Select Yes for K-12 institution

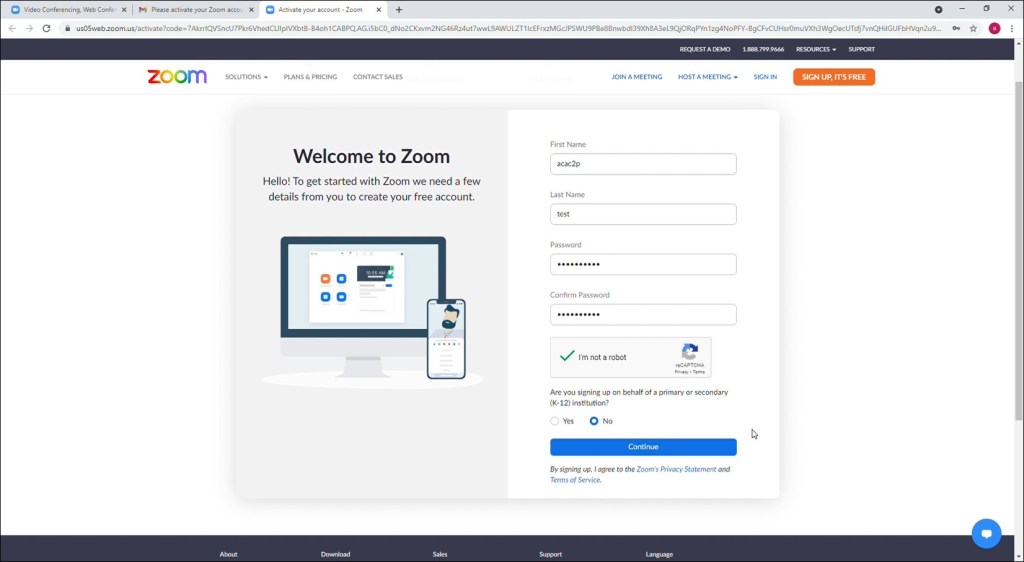(x=555, y=421)
